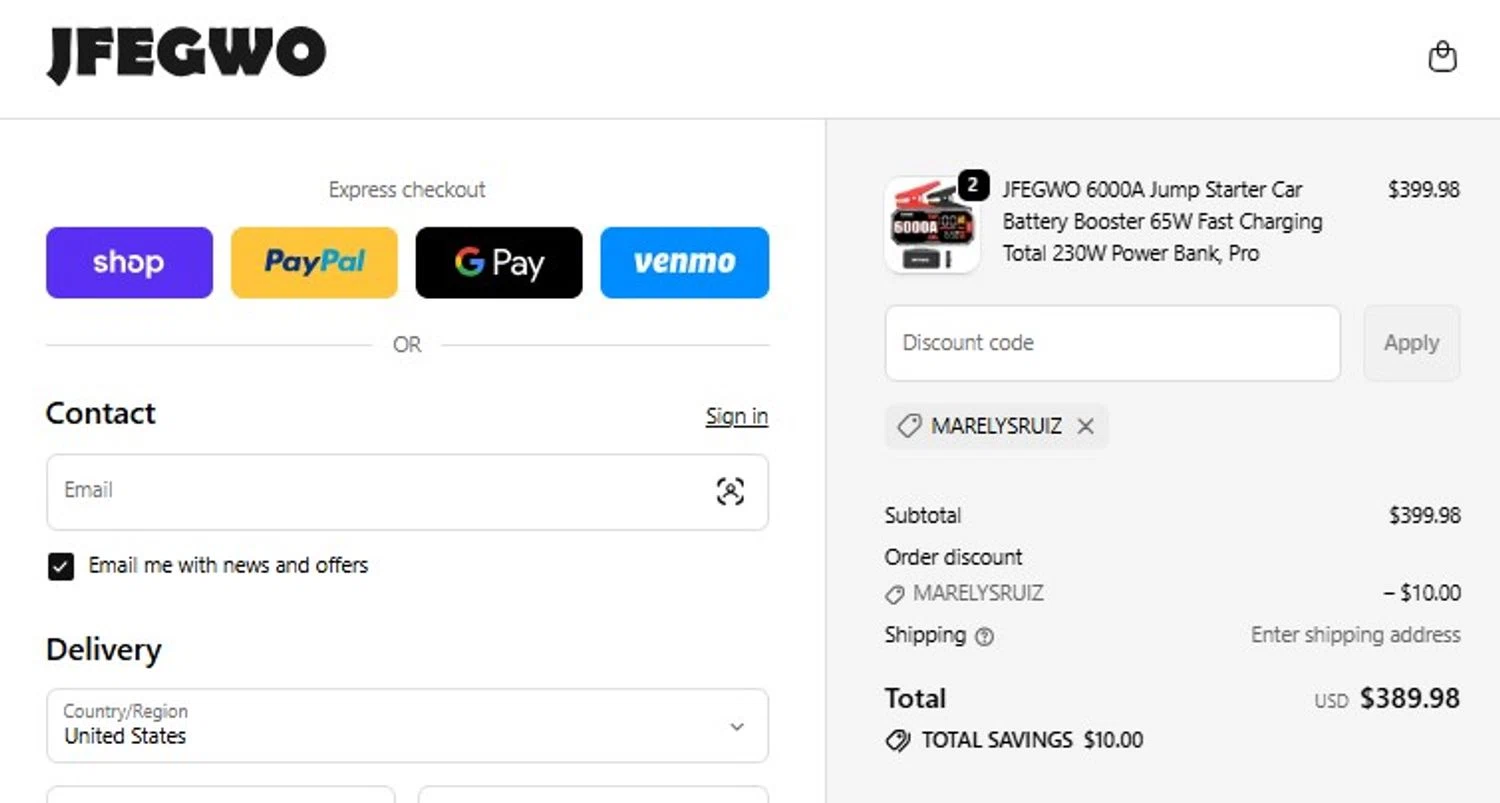Click the product price $399.98 at top

point(1424,189)
